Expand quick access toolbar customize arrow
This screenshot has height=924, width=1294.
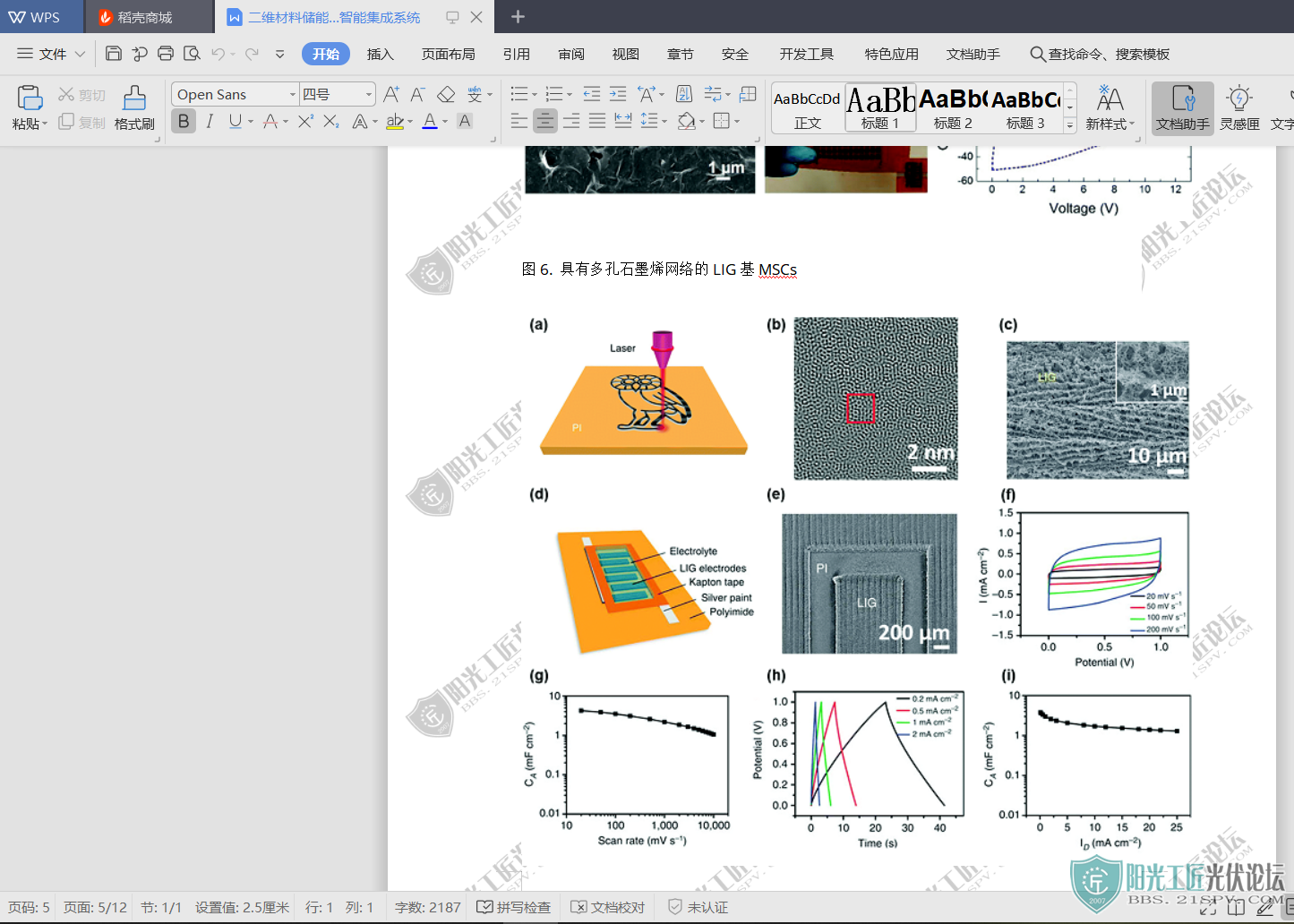[279, 54]
